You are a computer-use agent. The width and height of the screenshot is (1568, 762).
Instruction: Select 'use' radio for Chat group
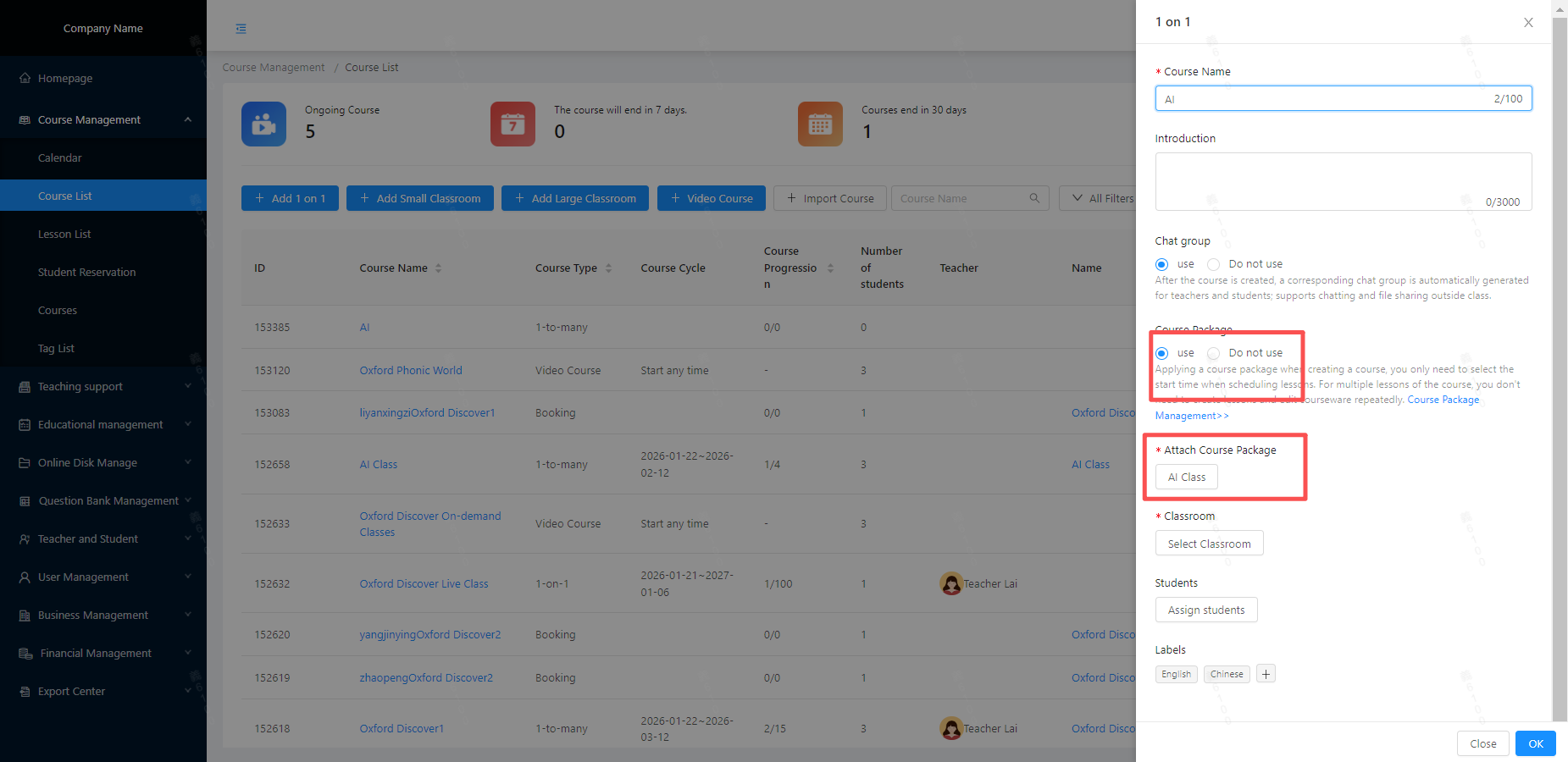1162,264
